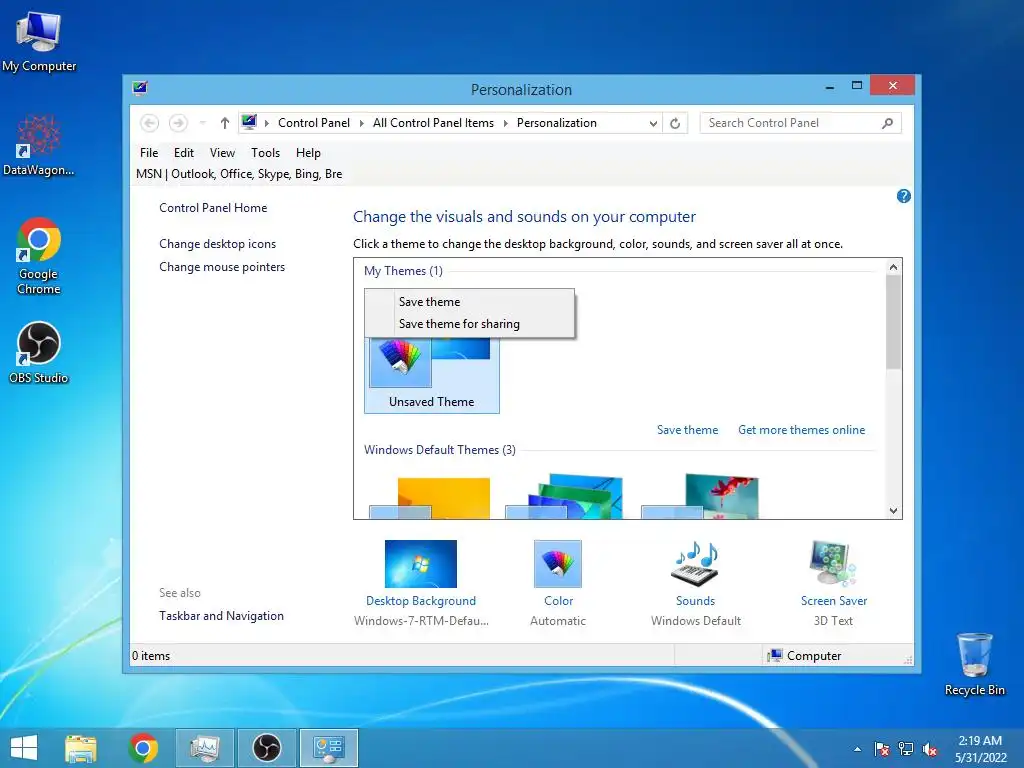The image size is (1024, 768).
Task: Open the Recycle Bin
Action: (974, 664)
